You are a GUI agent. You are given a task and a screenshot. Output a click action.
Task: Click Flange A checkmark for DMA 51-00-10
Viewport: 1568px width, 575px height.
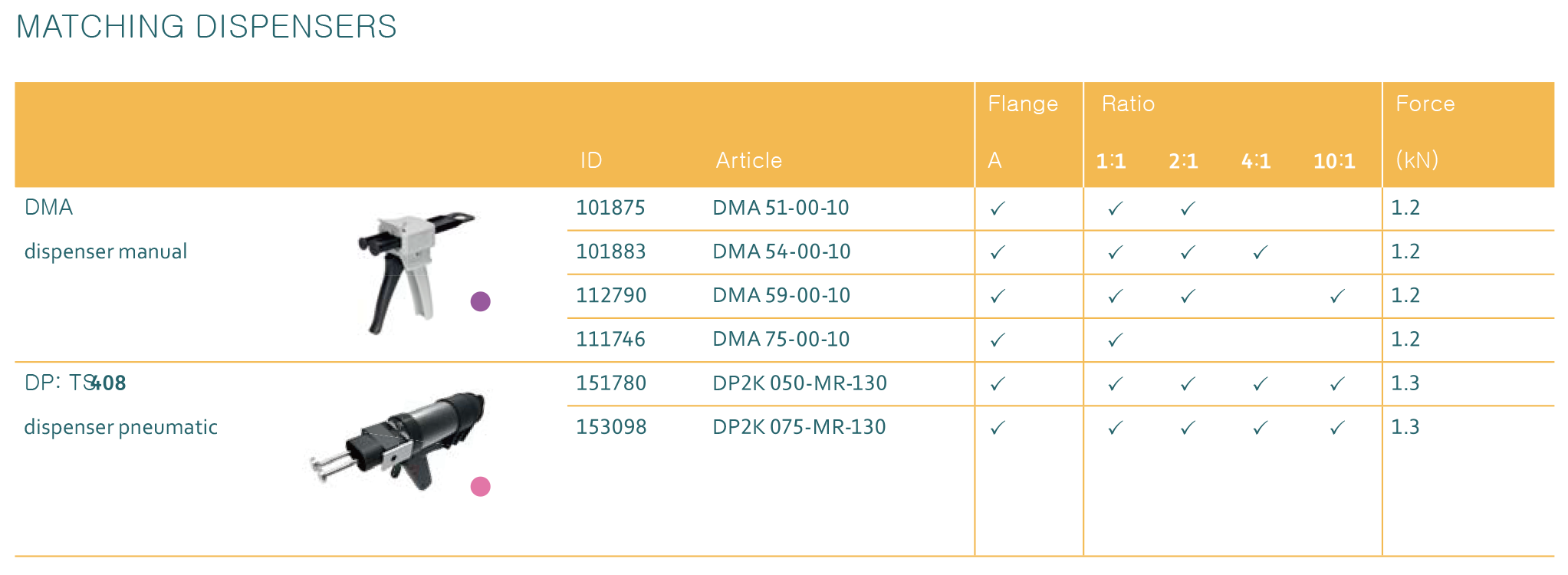998,209
